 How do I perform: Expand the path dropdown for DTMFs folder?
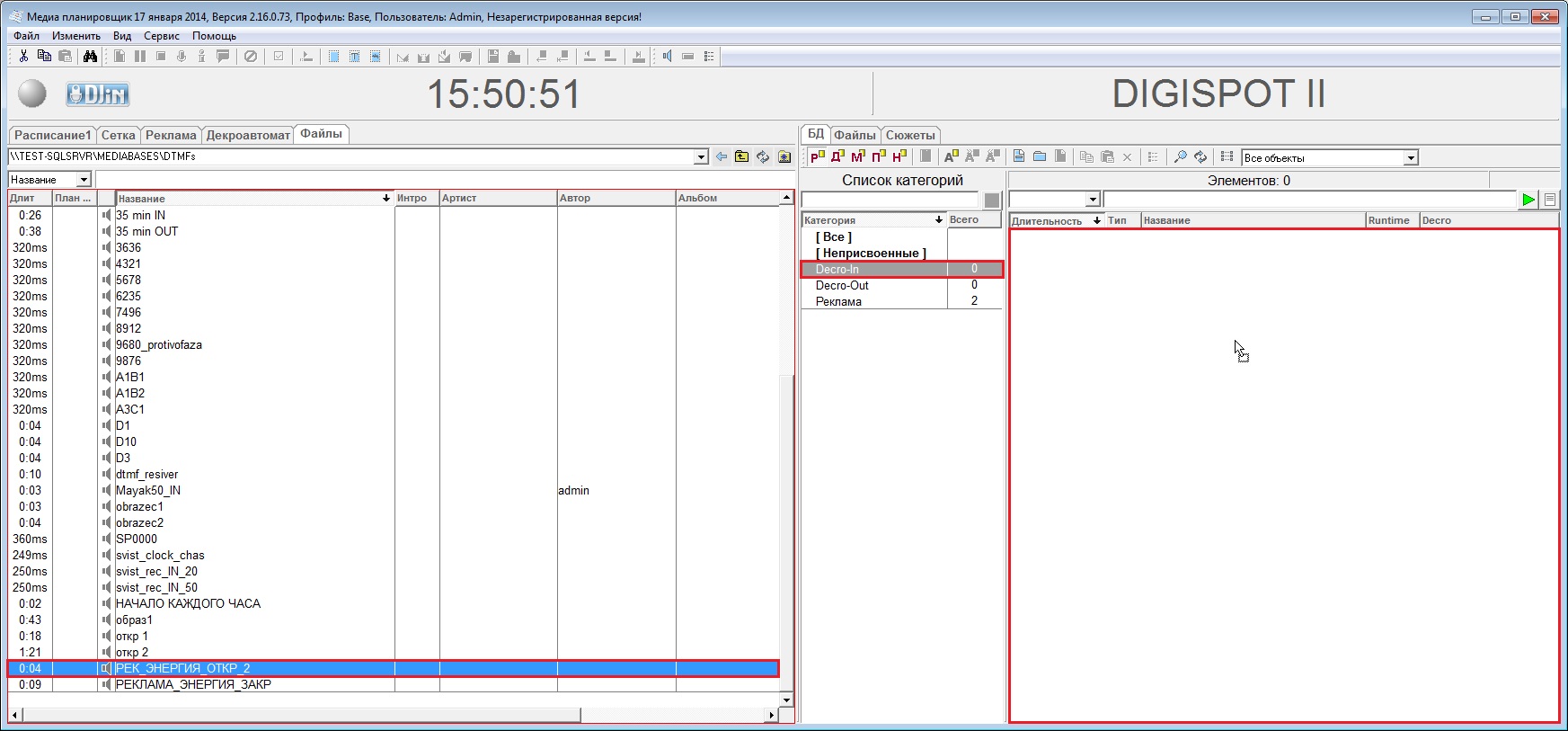[x=702, y=157]
